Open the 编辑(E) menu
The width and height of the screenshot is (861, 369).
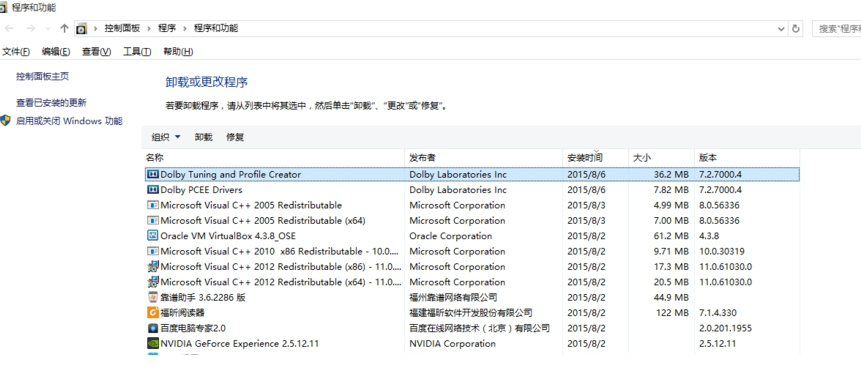56,52
